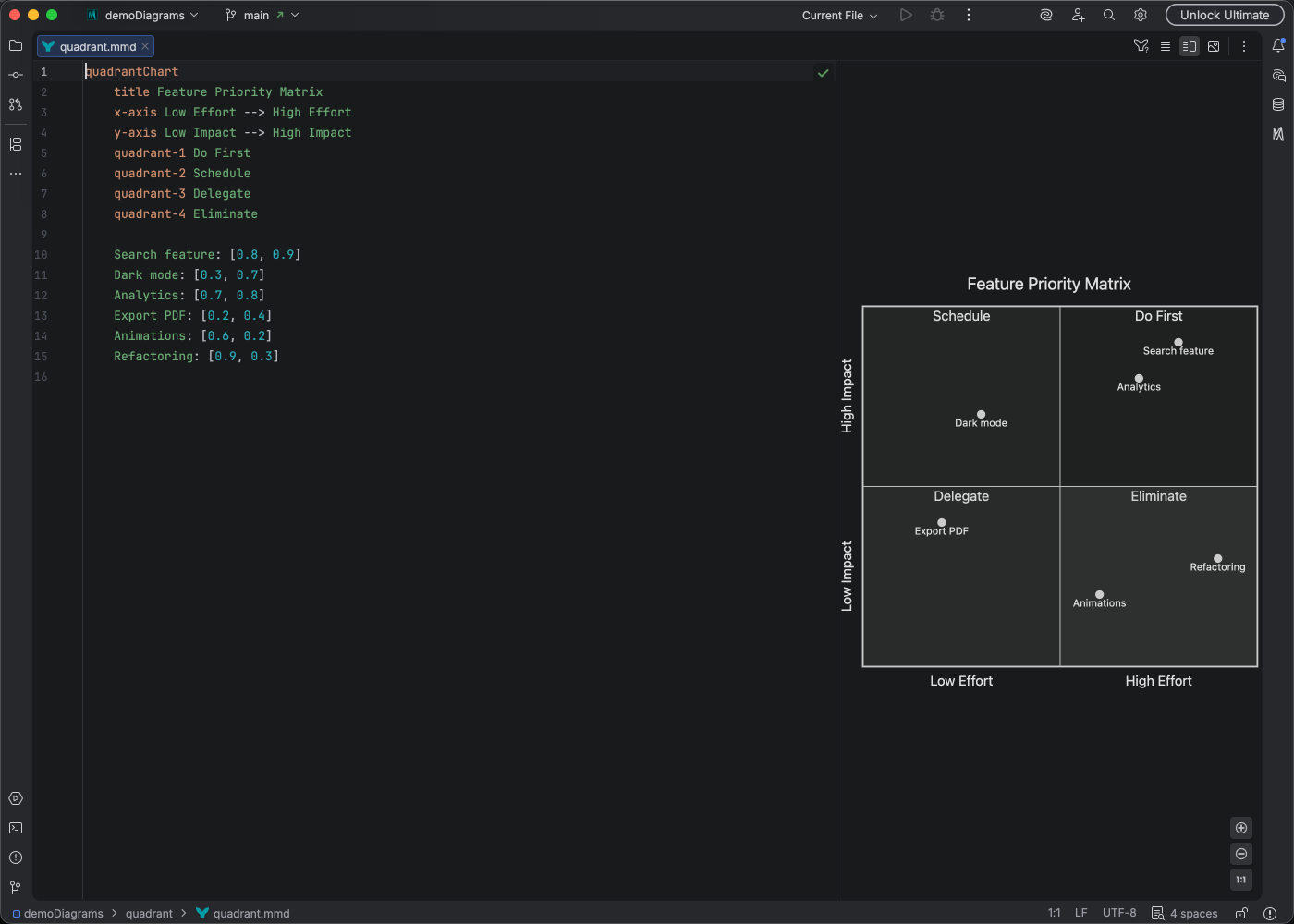This screenshot has width=1294, height=924.
Task: Open the Terminal tool window
Action: [15, 828]
